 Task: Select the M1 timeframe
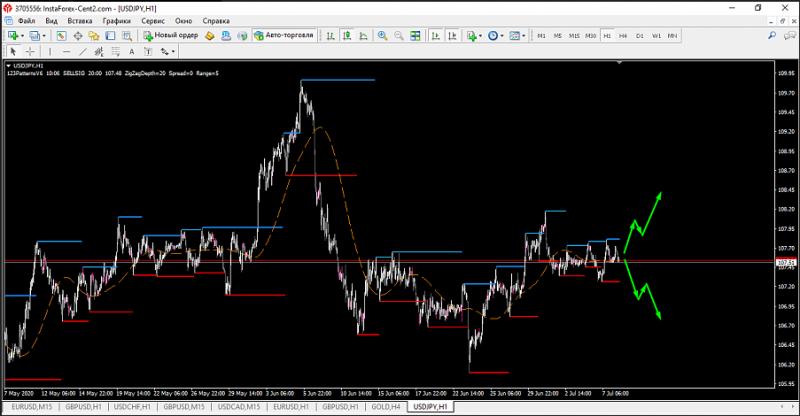541,36
